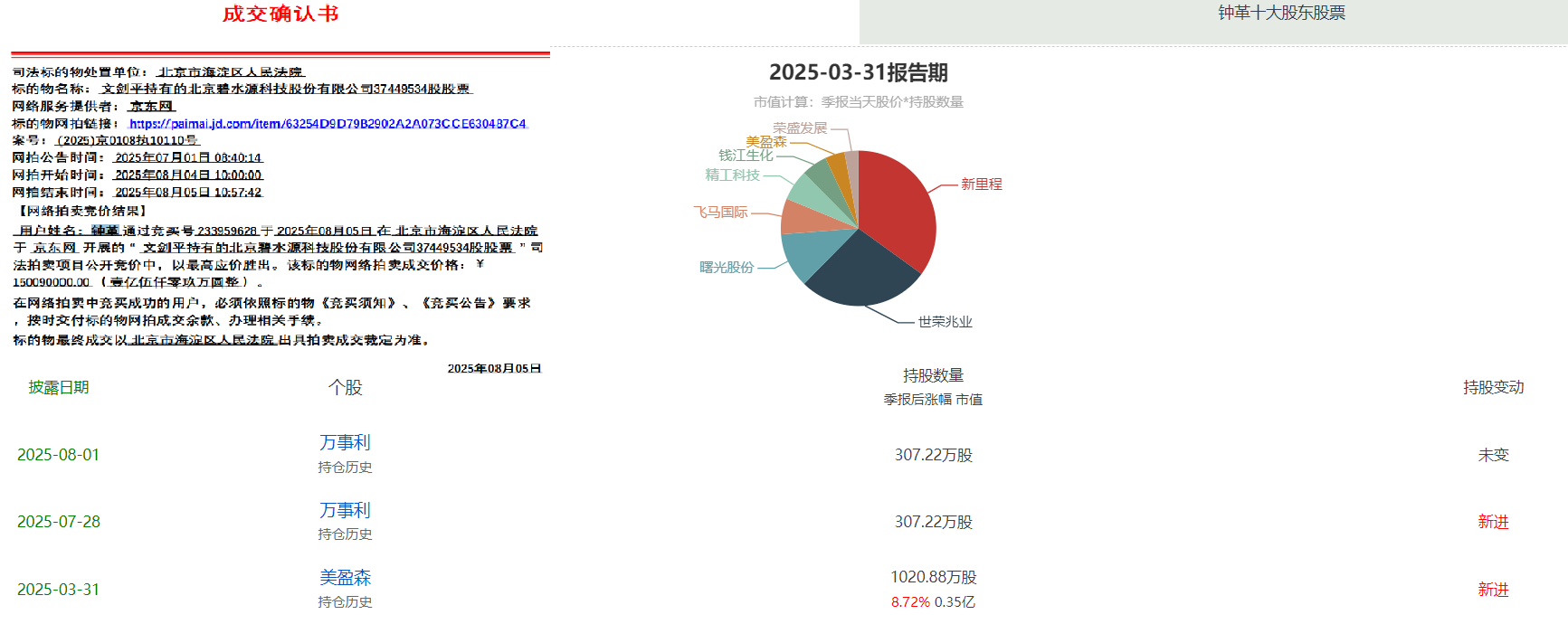The image size is (1568, 624).
Task: Click the 精工科技 pie chart label
Action: pyautogui.click(x=732, y=175)
